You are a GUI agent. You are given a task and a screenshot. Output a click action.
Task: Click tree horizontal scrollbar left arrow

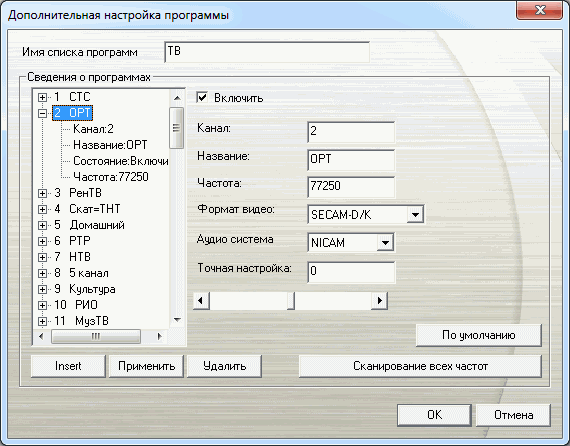[x=41, y=337]
